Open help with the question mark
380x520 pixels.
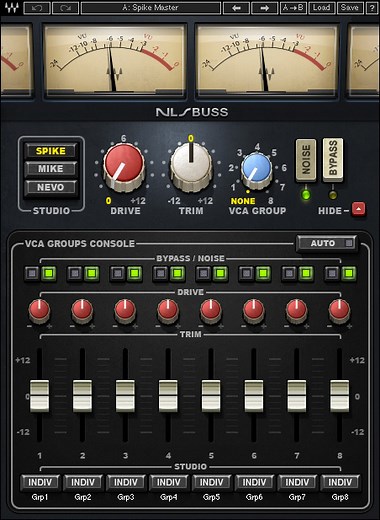tap(372, 8)
